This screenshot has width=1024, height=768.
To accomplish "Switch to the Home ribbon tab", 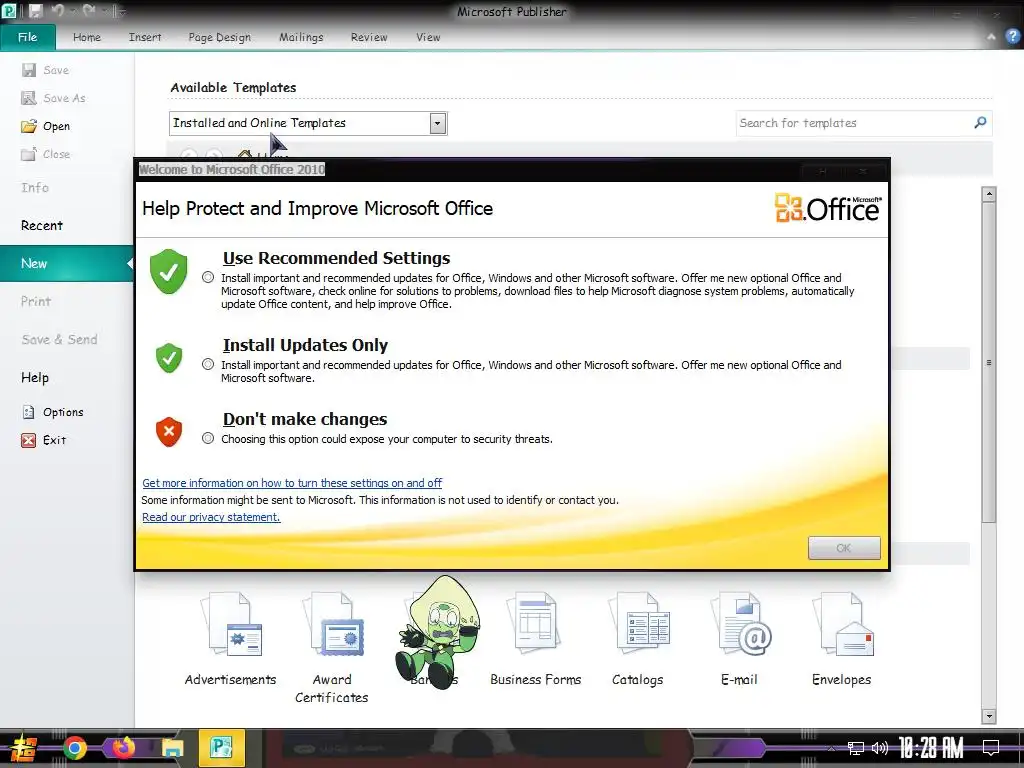I will (87, 37).
